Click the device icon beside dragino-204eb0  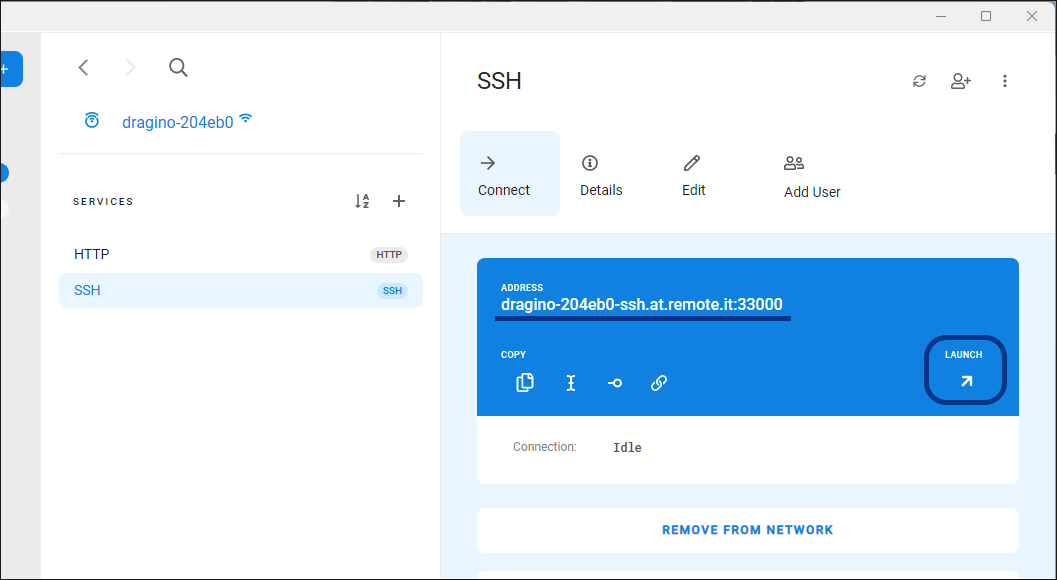pos(92,121)
